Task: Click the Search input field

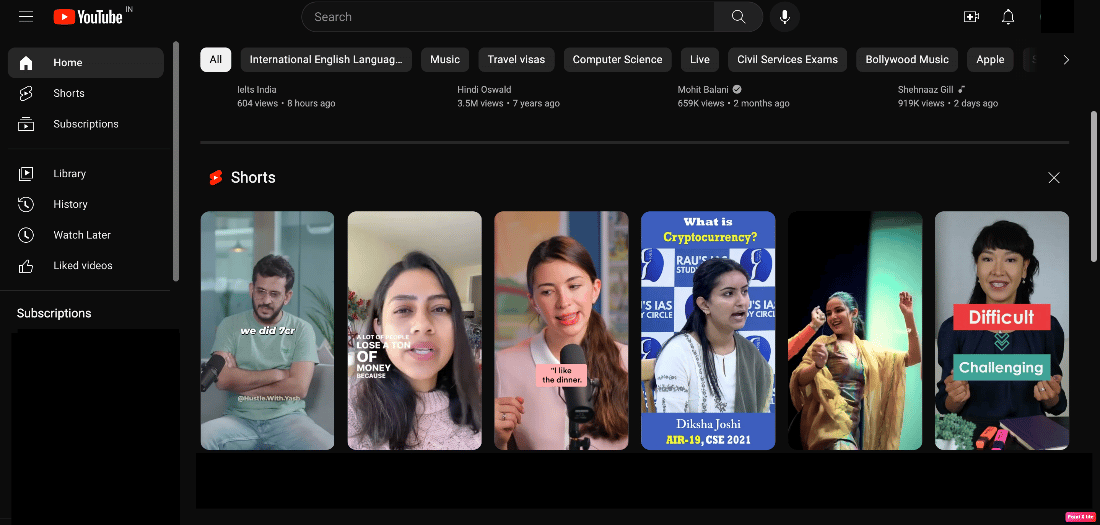Action: (x=508, y=17)
